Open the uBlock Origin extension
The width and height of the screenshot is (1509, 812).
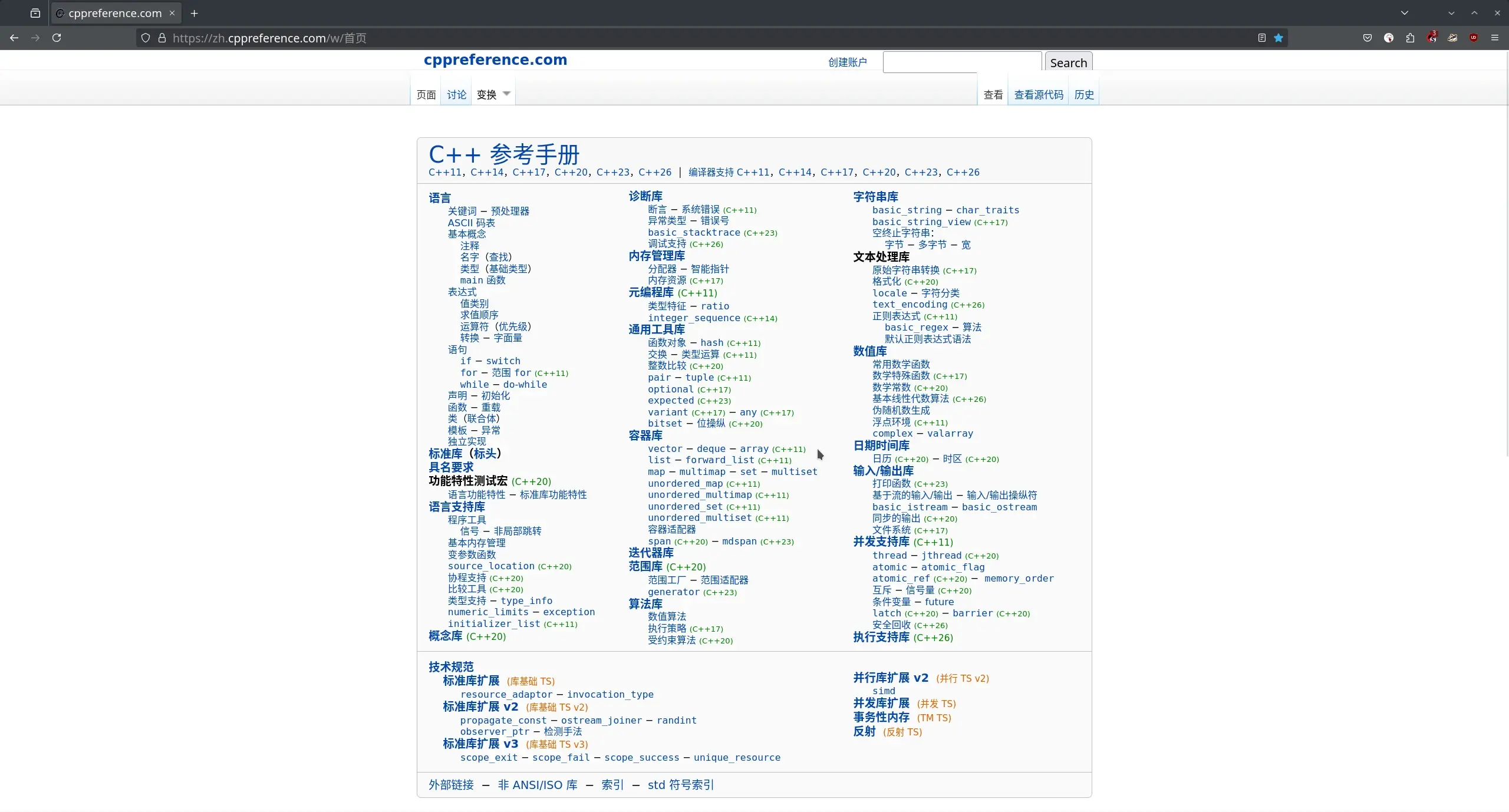click(x=1474, y=38)
